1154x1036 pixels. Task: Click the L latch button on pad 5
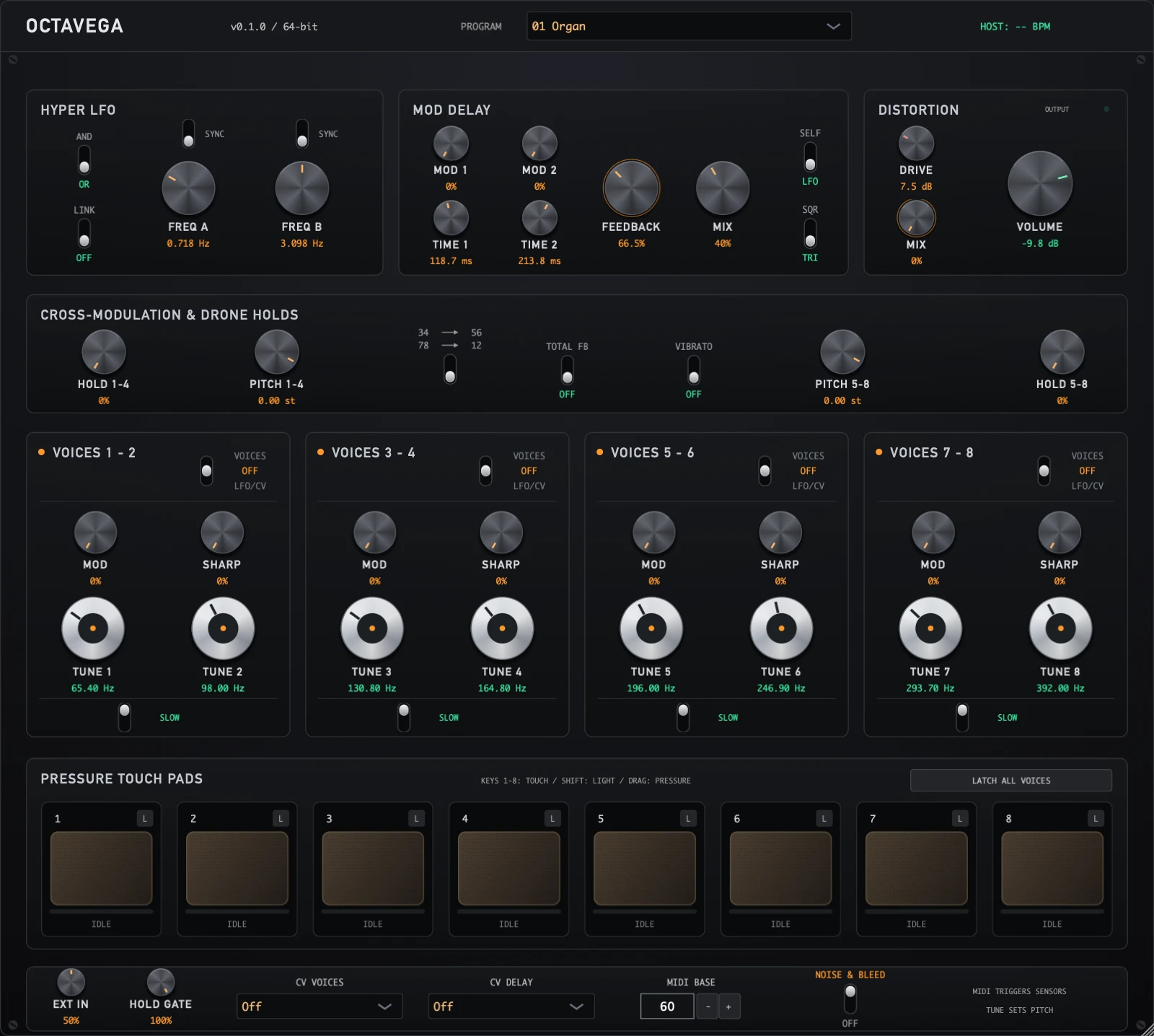coord(688,818)
